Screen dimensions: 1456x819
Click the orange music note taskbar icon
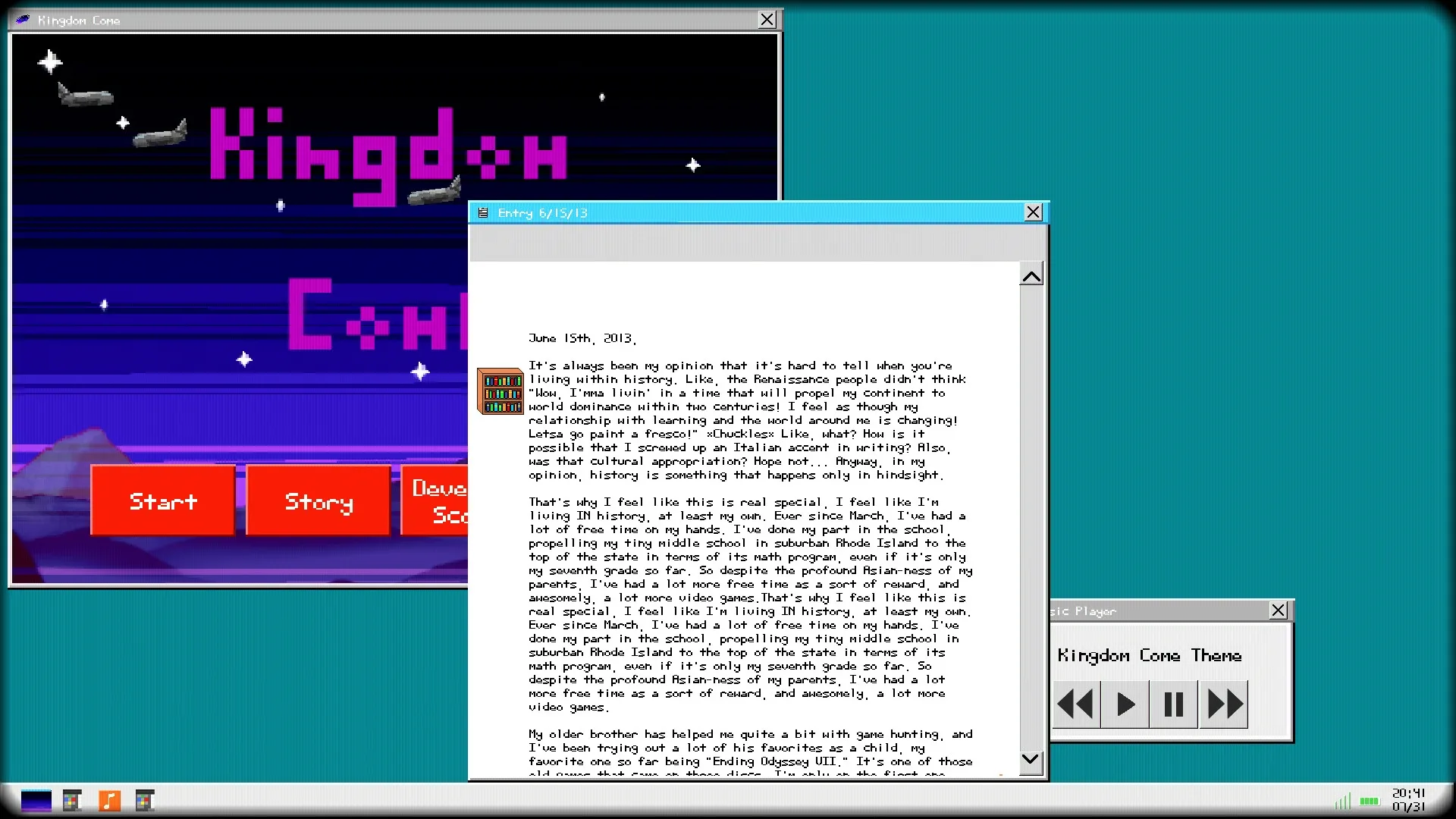pyautogui.click(x=109, y=801)
